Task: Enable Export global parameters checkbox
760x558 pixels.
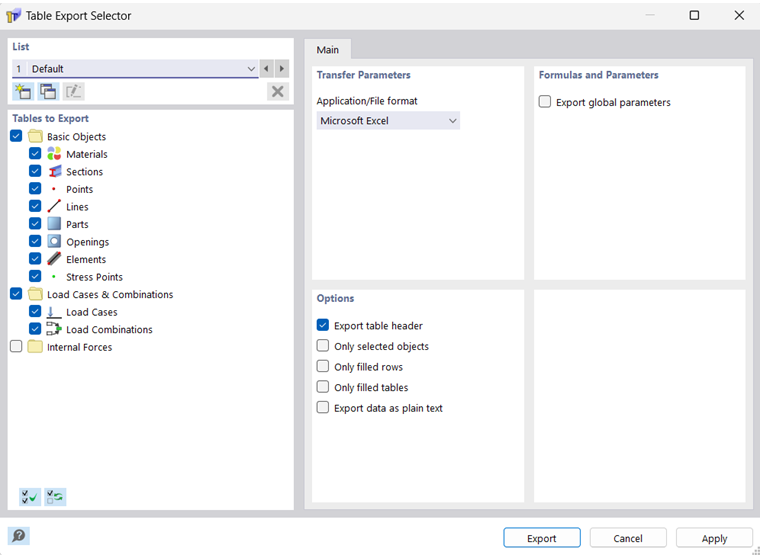Action: tap(545, 102)
